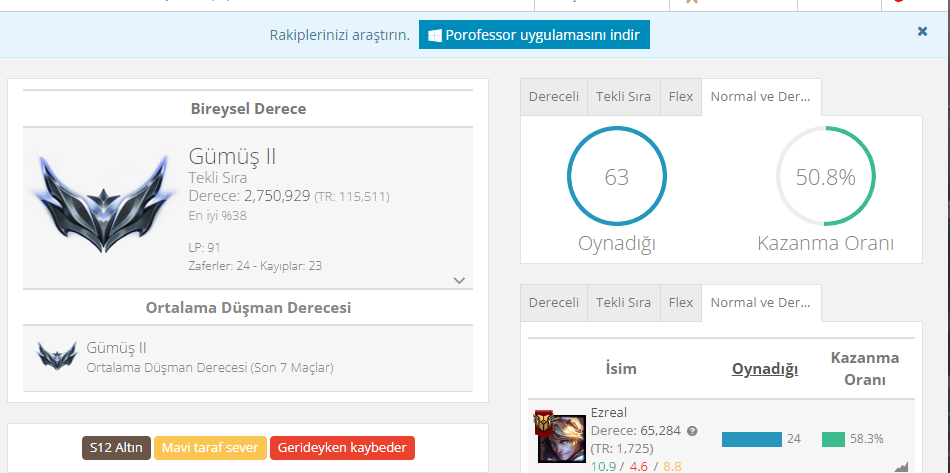
Task: Click the Bireysel Derece heading
Action: [248, 109]
